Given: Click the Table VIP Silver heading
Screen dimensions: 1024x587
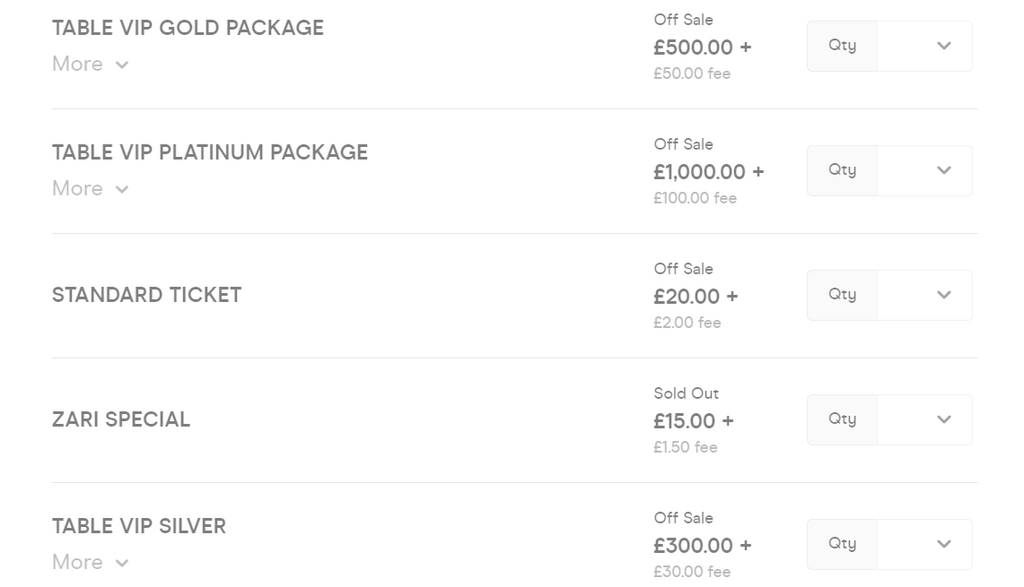Looking at the screenshot, I should click(x=139, y=527).
